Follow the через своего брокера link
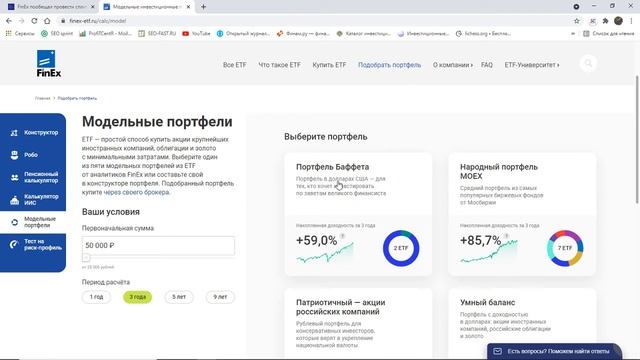The image size is (640, 360). click(136, 192)
